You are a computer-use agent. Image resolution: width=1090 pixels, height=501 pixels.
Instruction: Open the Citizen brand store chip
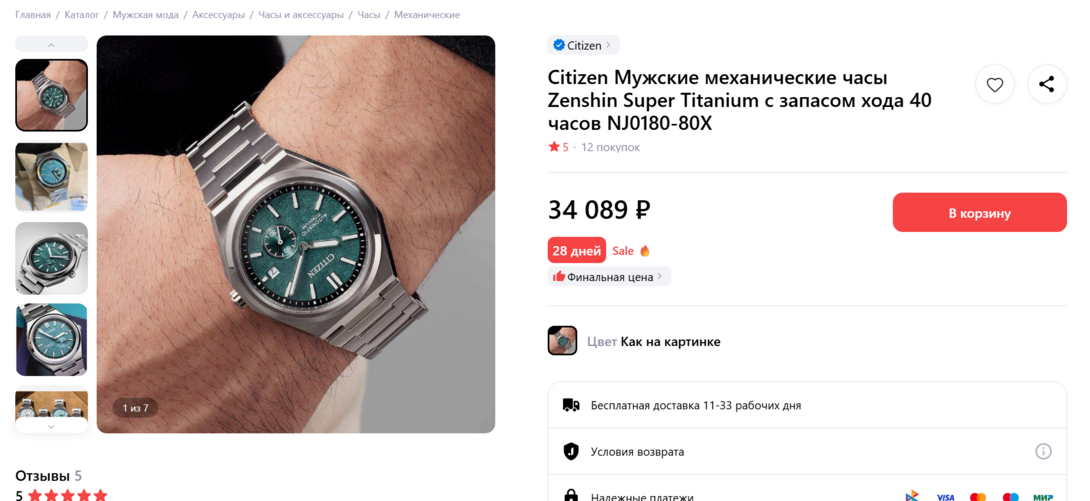[583, 45]
